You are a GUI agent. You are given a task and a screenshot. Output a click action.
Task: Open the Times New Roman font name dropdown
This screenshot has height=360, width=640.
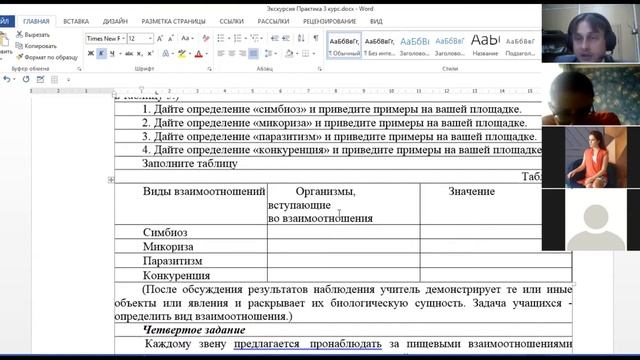123,38
